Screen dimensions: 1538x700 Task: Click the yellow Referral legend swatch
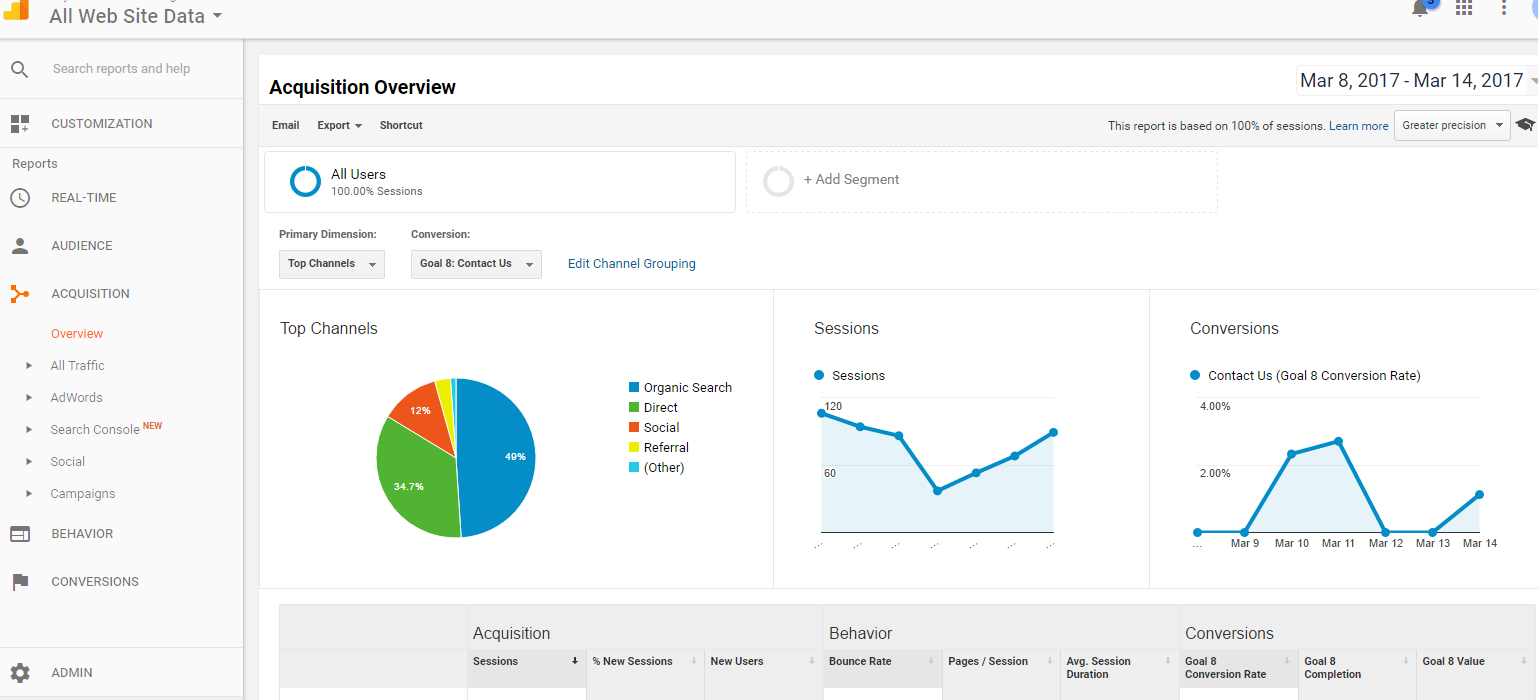tap(634, 448)
